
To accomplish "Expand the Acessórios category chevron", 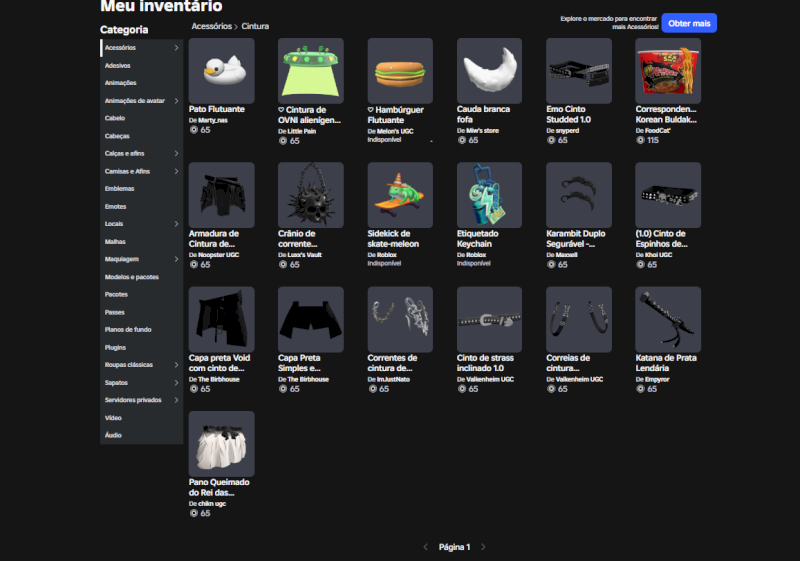I will tap(177, 47).
